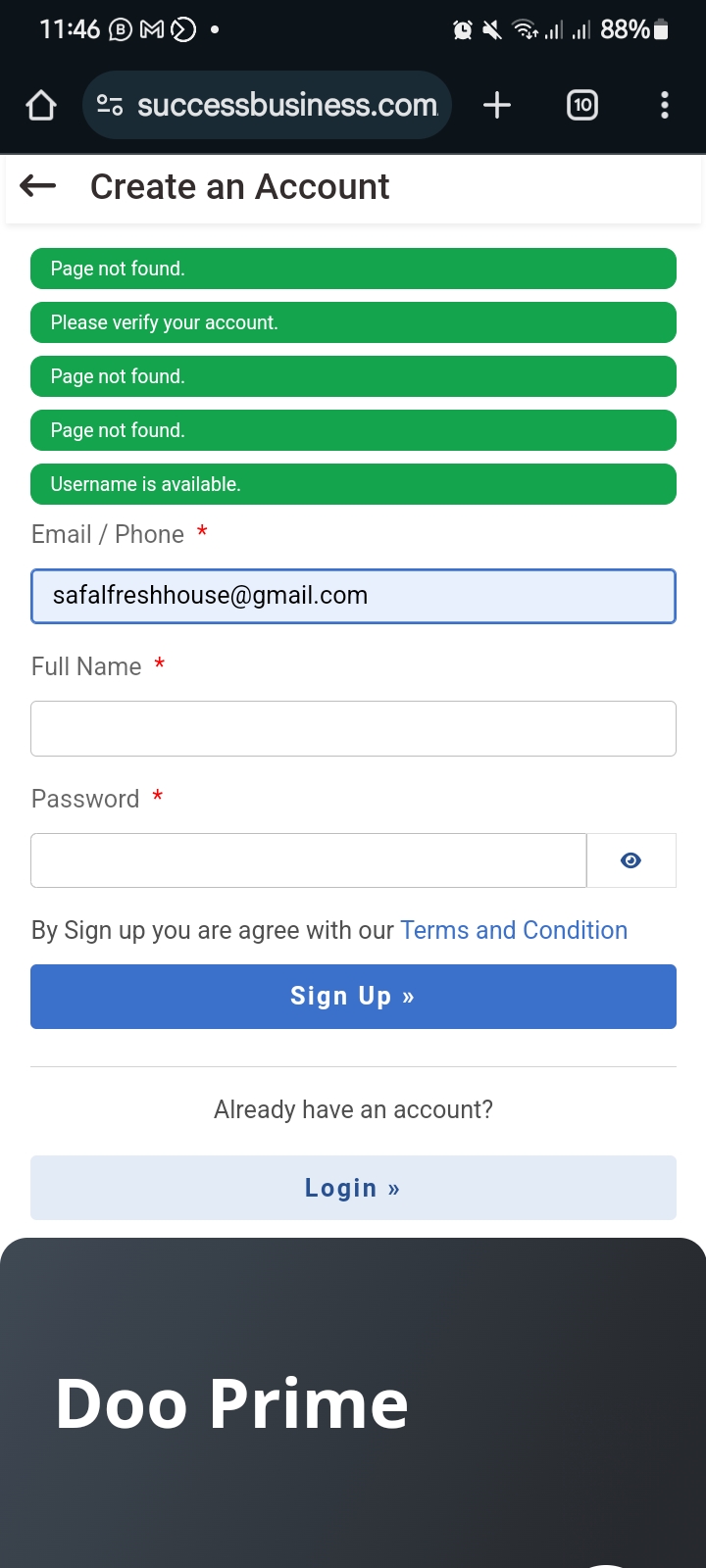Image resolution: width=706 pixels, height=1568 pixels.
Task: Open site info icon in address bar
Action: 110,105
